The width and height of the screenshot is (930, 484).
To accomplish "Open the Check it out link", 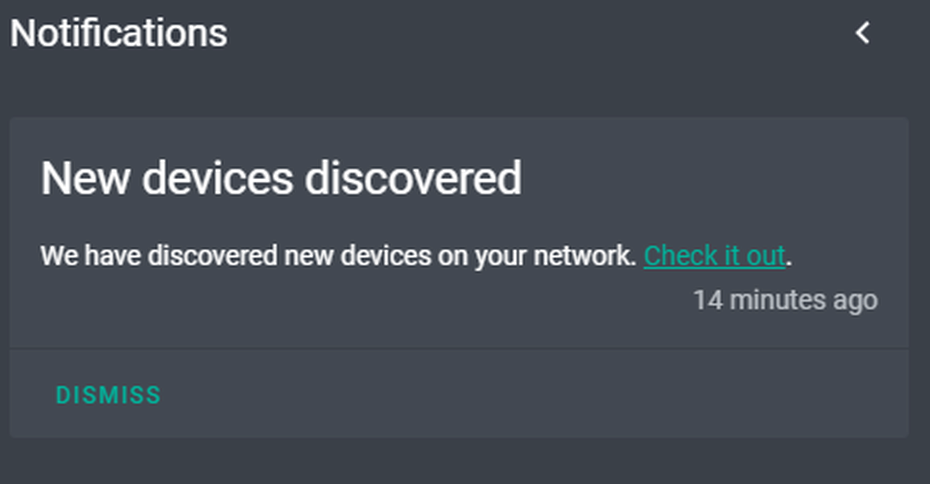I will [x=715, y=256].
